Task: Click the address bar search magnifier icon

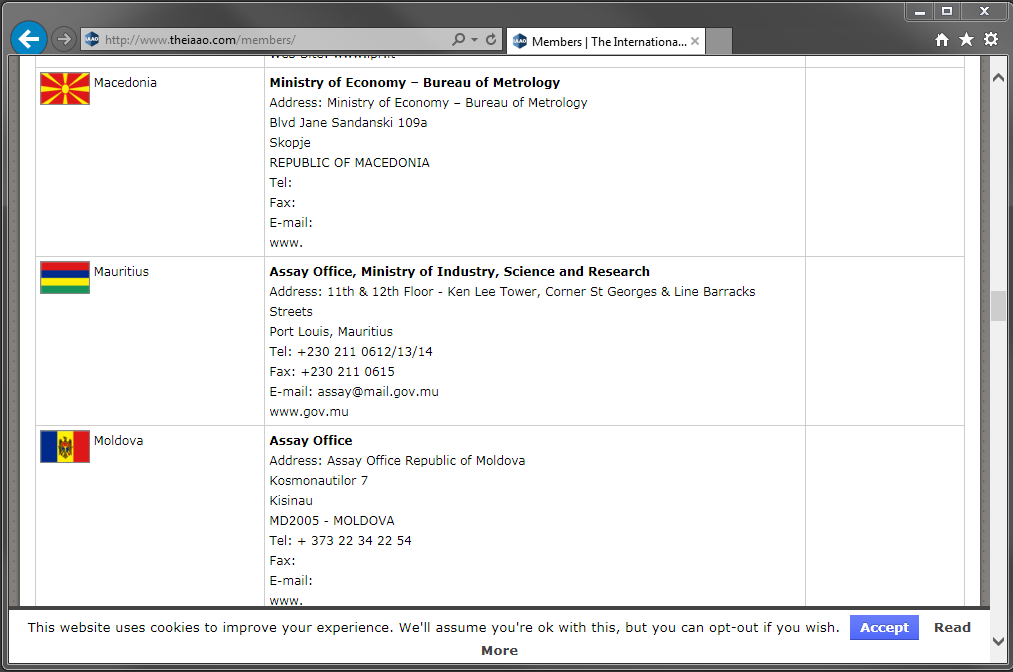Action: (458, 39)
